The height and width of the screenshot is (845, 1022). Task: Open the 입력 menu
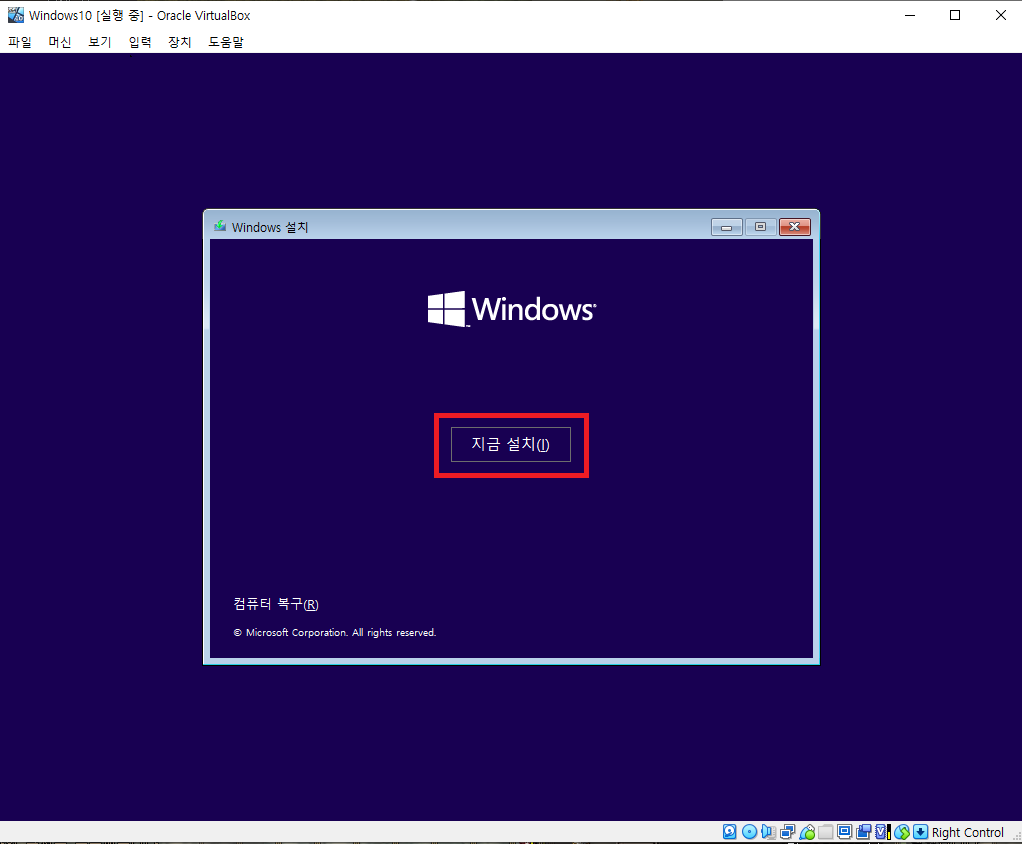[139, 42]
